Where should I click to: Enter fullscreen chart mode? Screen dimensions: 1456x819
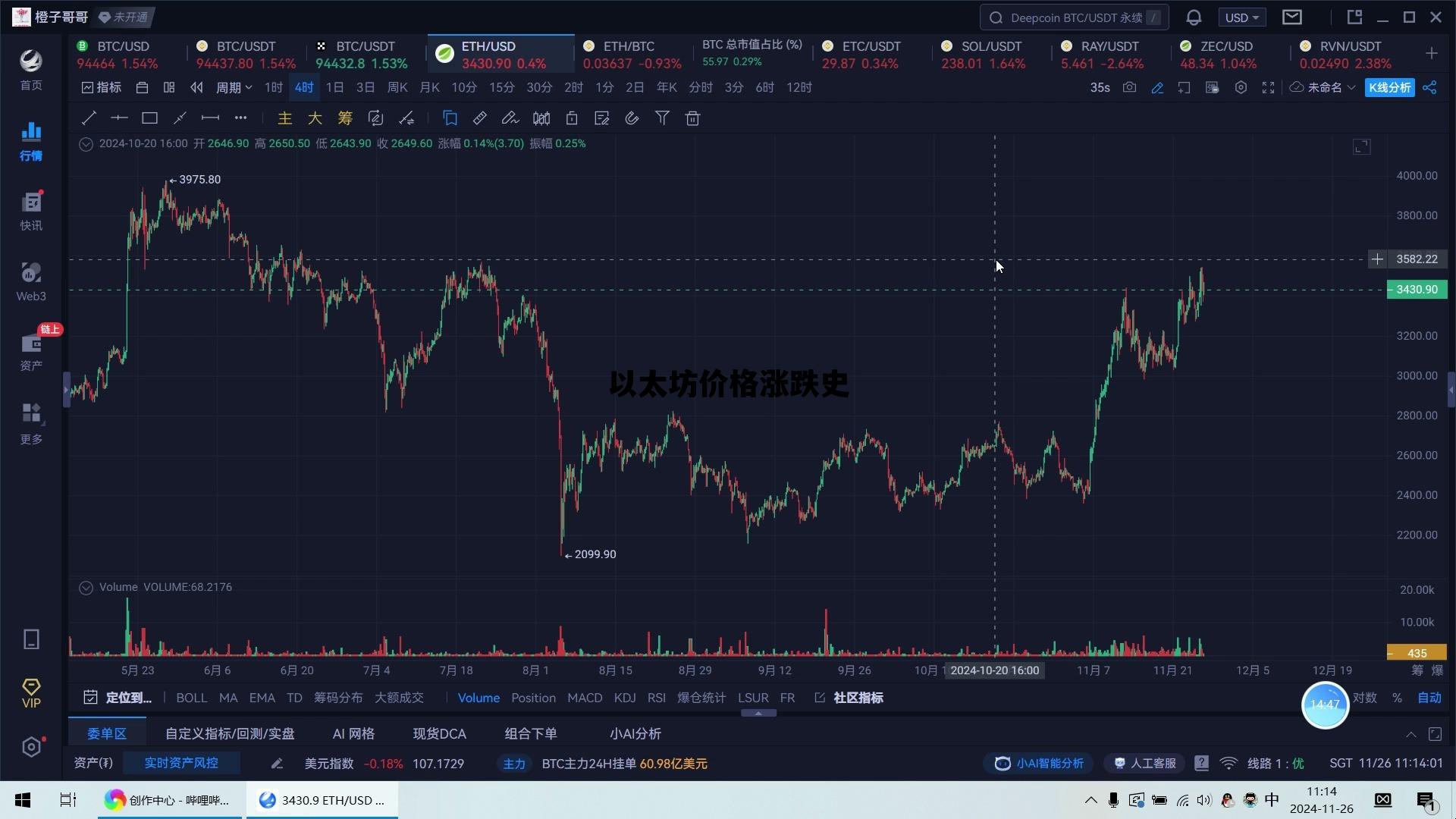1268,88
